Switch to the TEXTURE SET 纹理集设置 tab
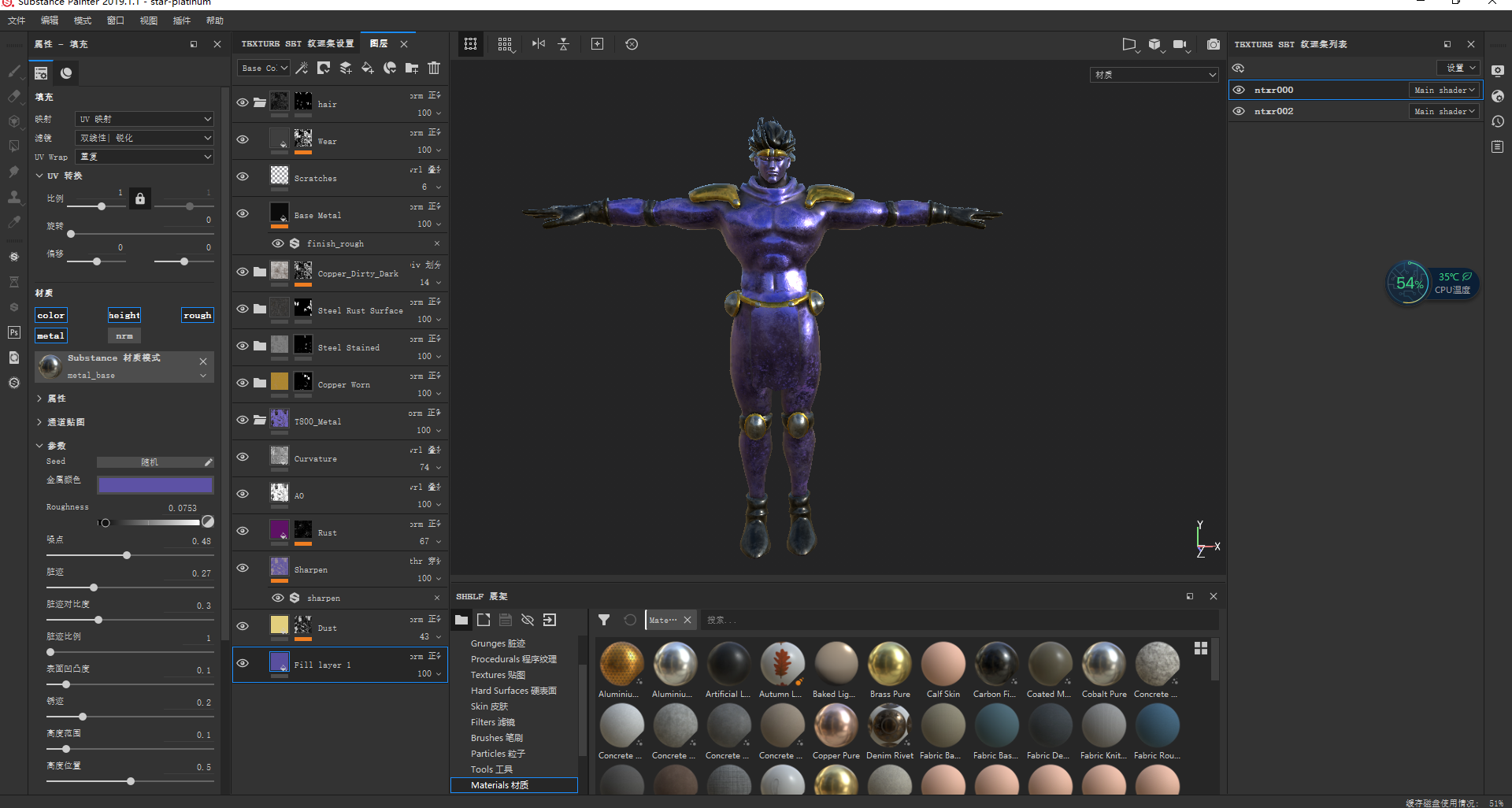This screenshot has height=808, width=1512. pos(298,44)
